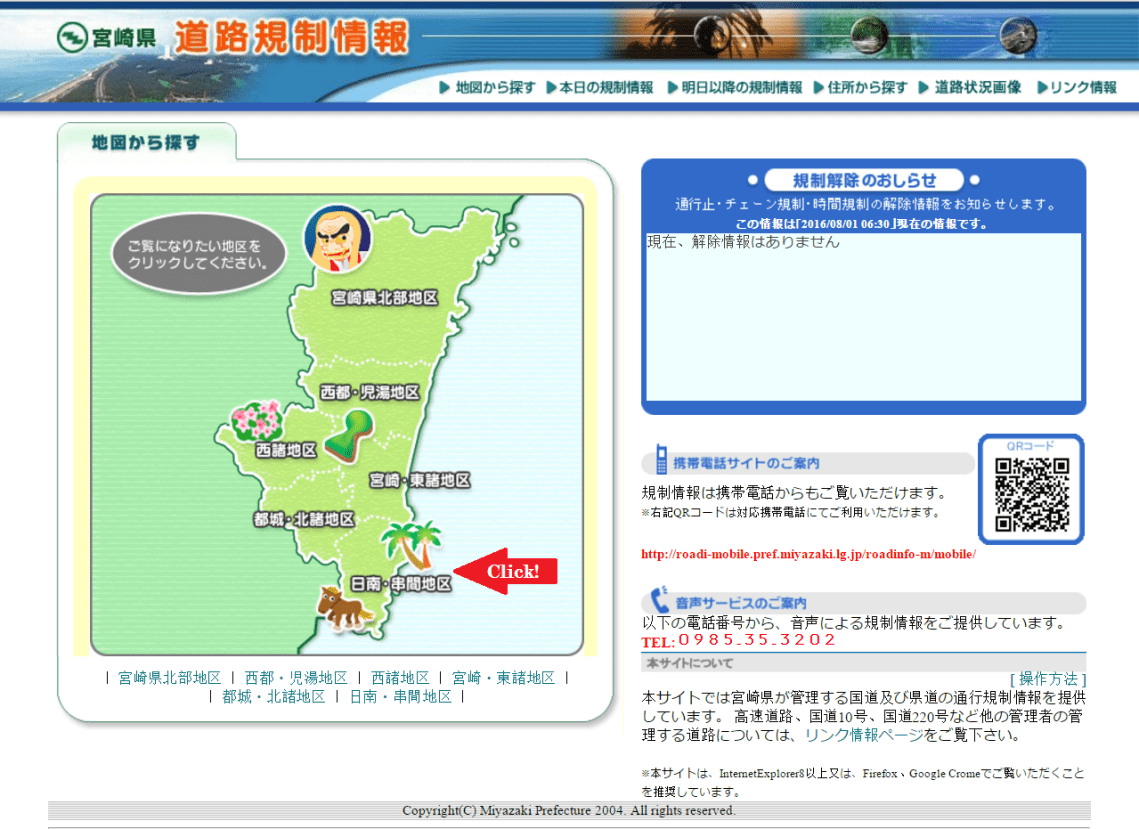Click the red Click! arrow
This screenshot has height=829, width=1139.
509,571
